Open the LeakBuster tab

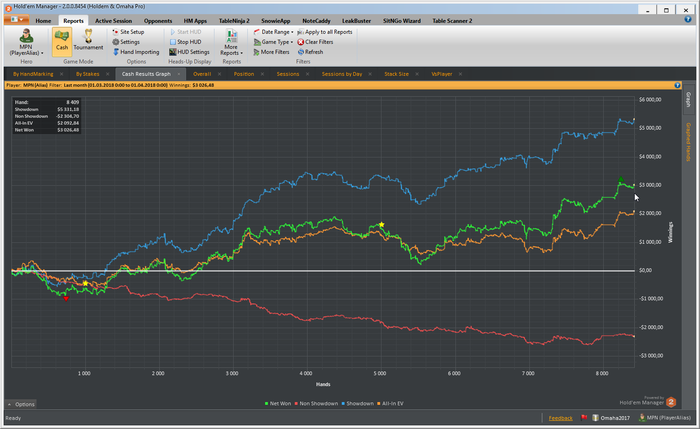coord(356,21)
